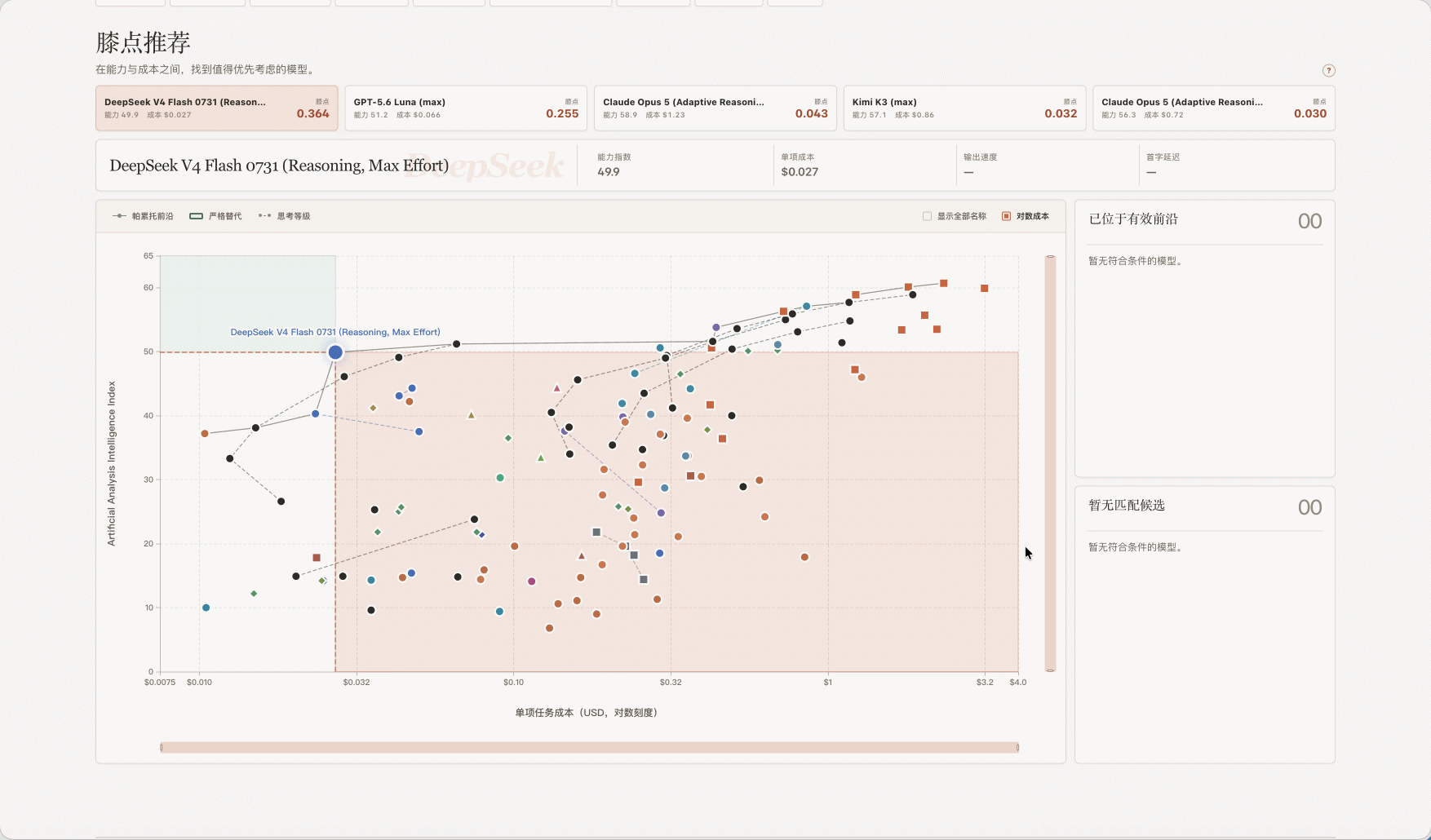Click the horizontal cost range slider
The height and width of the screenshot is (840, 1431).
click(589, 747)
